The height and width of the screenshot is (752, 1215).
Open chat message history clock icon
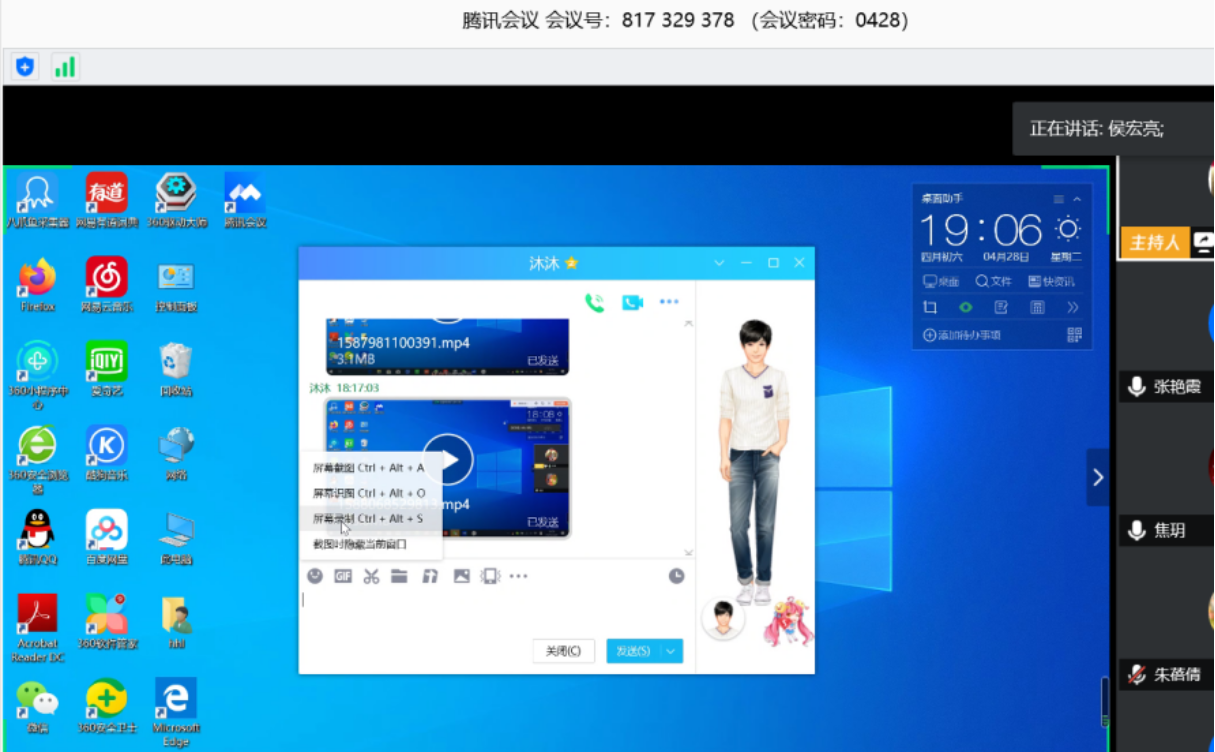[x=677, y=577]
